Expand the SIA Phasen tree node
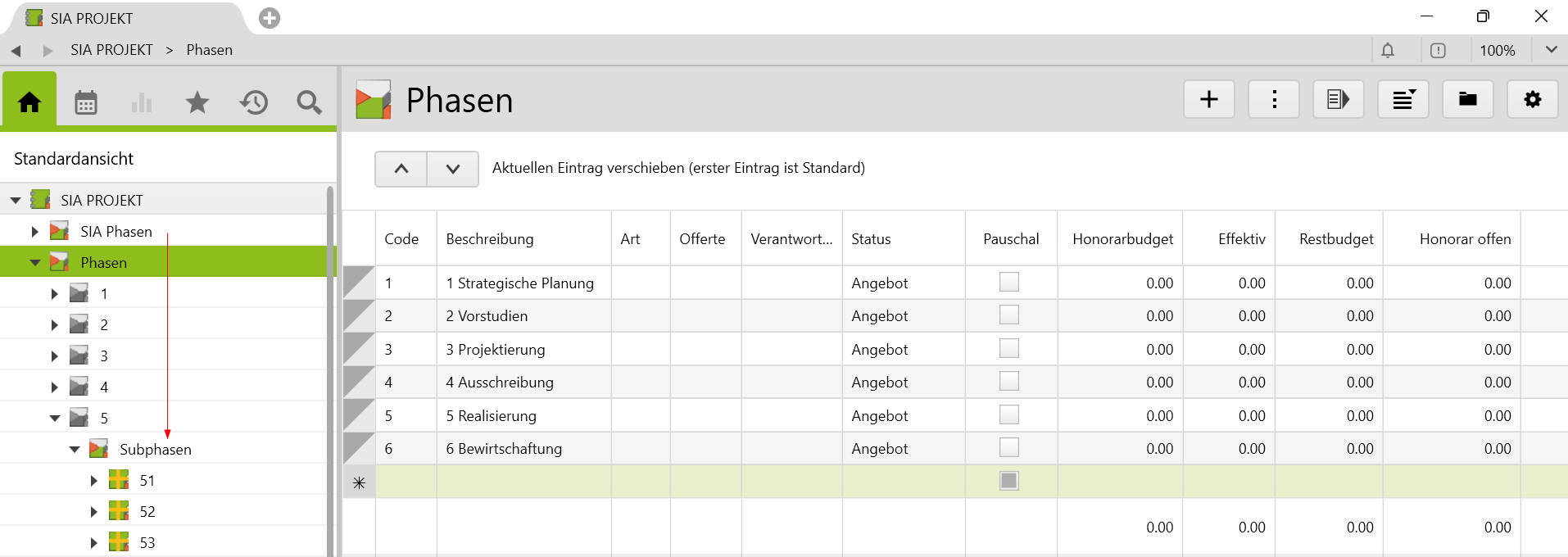 click(x=34, y=232)
